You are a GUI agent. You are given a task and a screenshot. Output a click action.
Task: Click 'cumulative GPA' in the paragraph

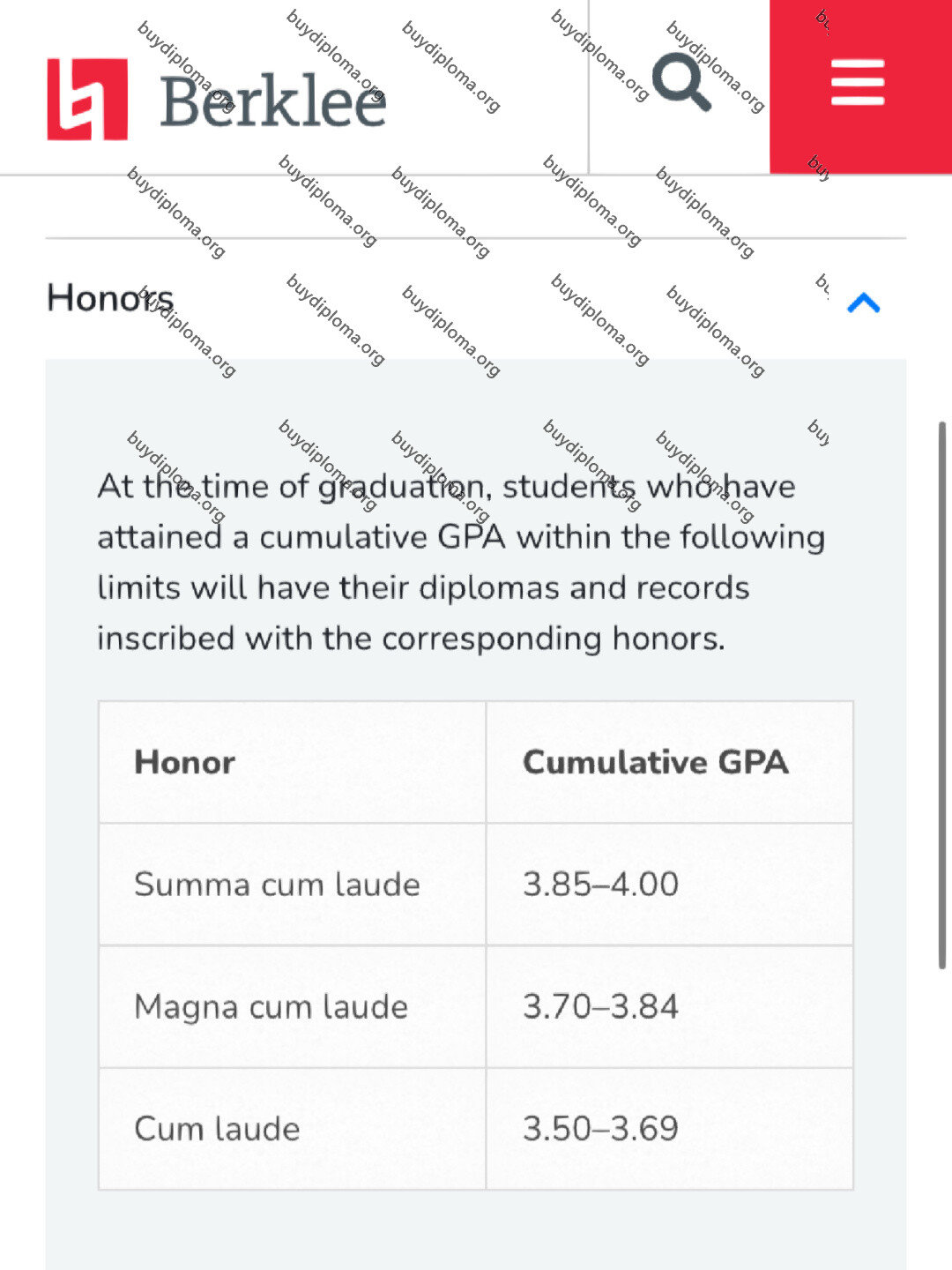tap(382, 537)
